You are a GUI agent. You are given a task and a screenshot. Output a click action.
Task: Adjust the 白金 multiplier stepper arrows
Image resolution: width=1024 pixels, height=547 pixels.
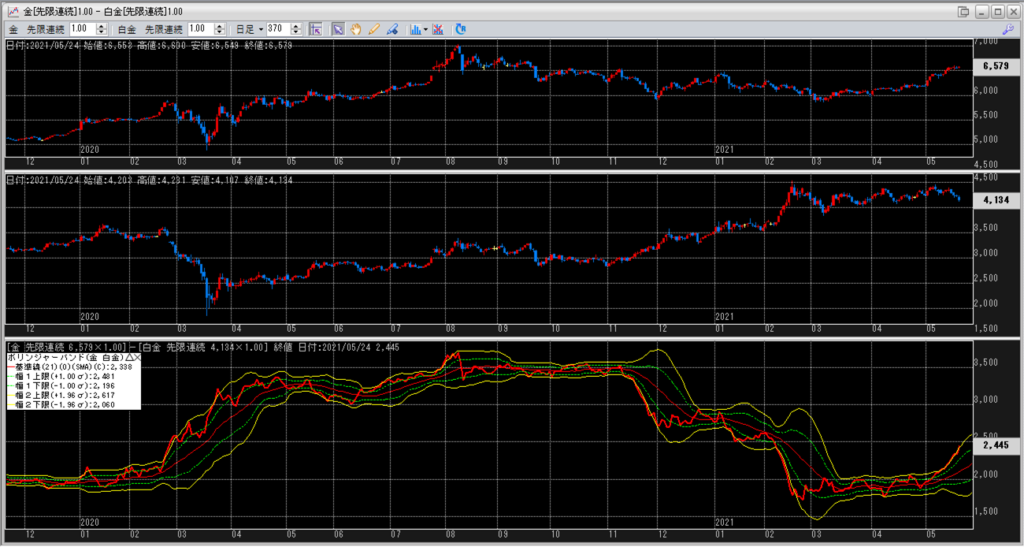click(x=219, y=29)
